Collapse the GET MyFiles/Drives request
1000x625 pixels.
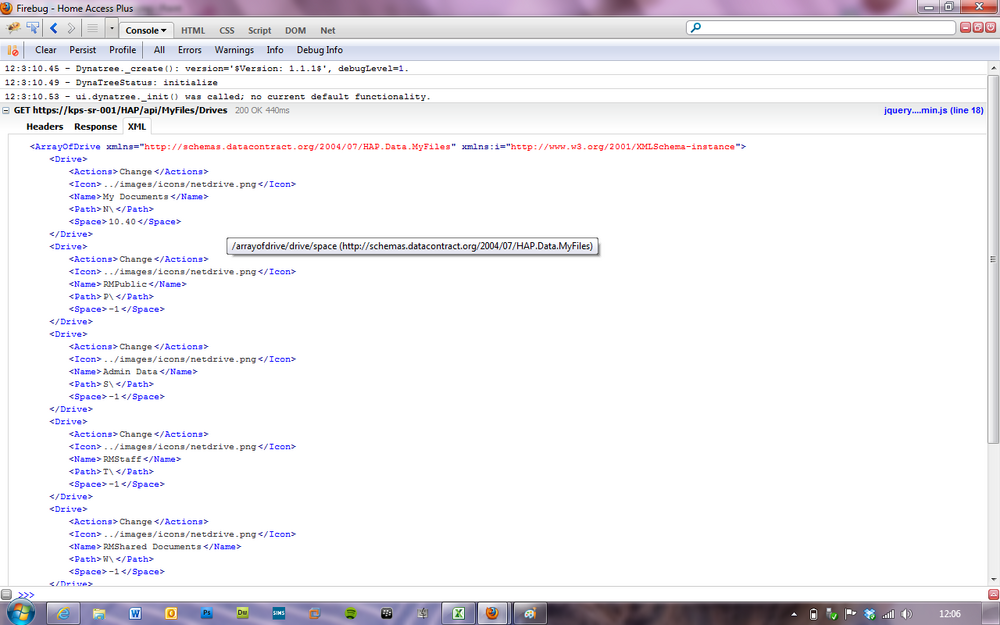tap(6, 110)
